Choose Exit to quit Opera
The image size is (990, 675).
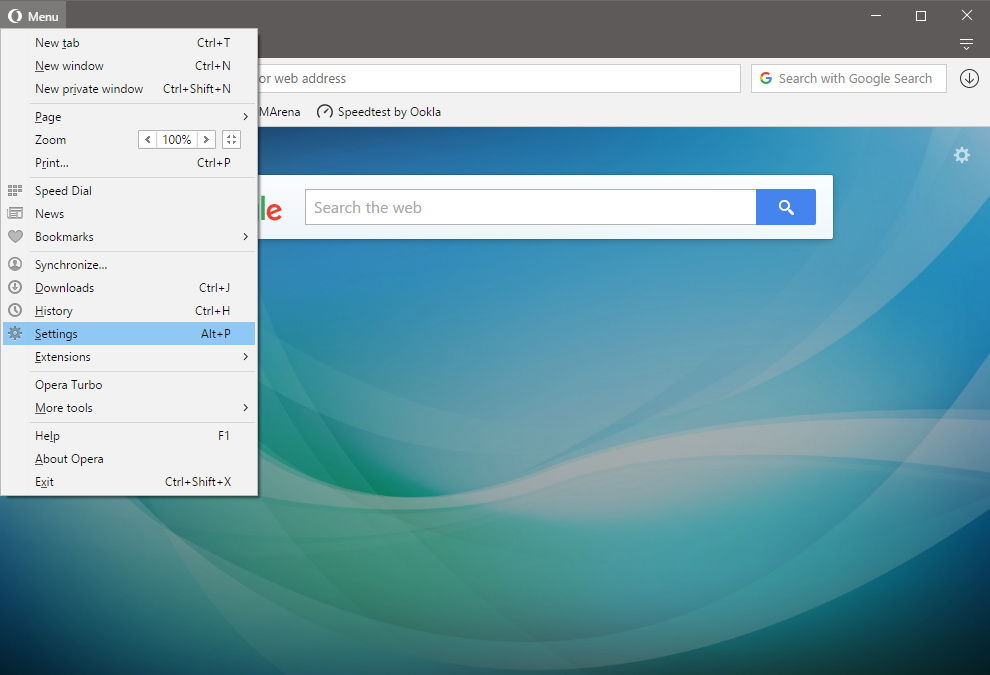[129, 482]
